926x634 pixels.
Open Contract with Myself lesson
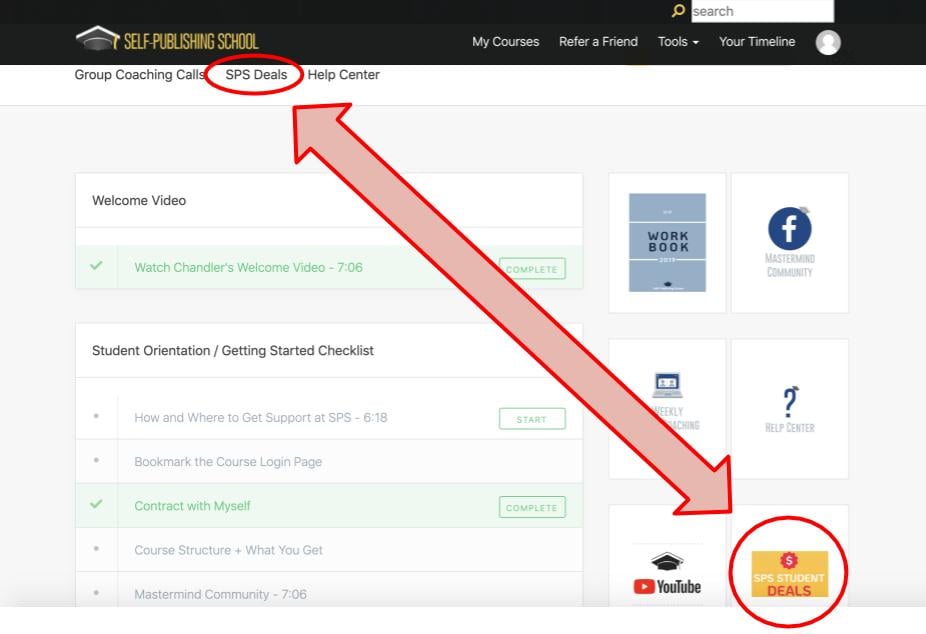193,506
